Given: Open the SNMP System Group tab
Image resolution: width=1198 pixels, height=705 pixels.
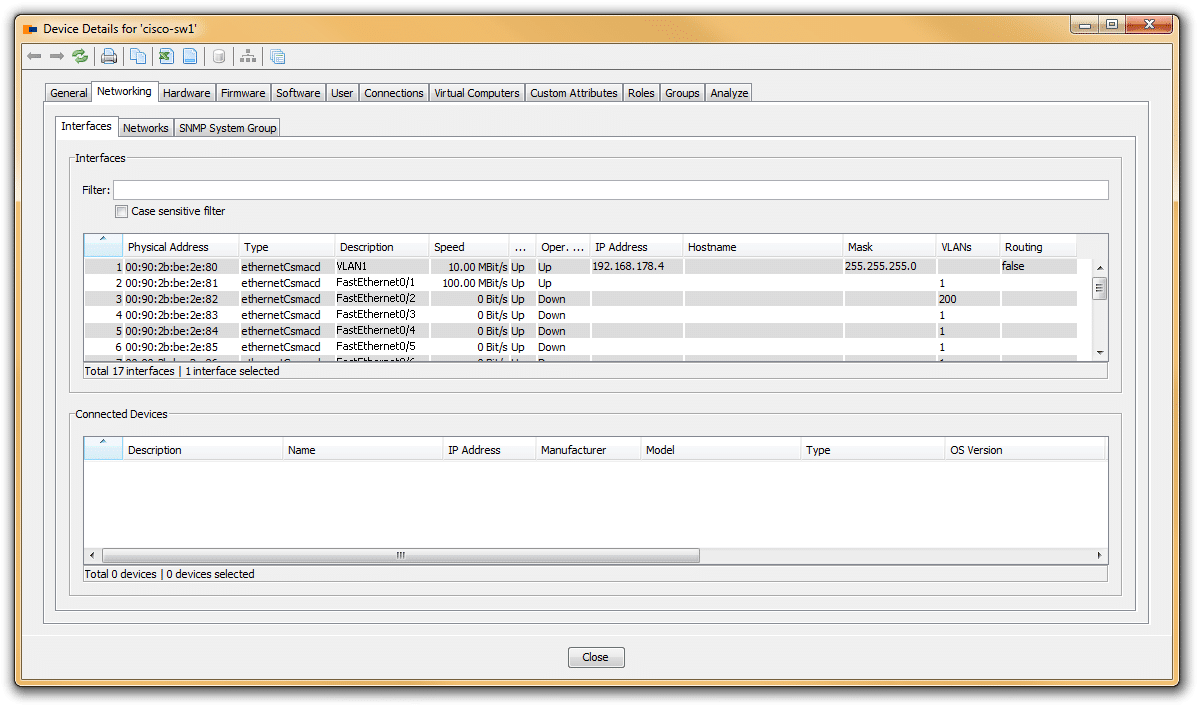Looking at the screenshot, I should tap(227, 128).
